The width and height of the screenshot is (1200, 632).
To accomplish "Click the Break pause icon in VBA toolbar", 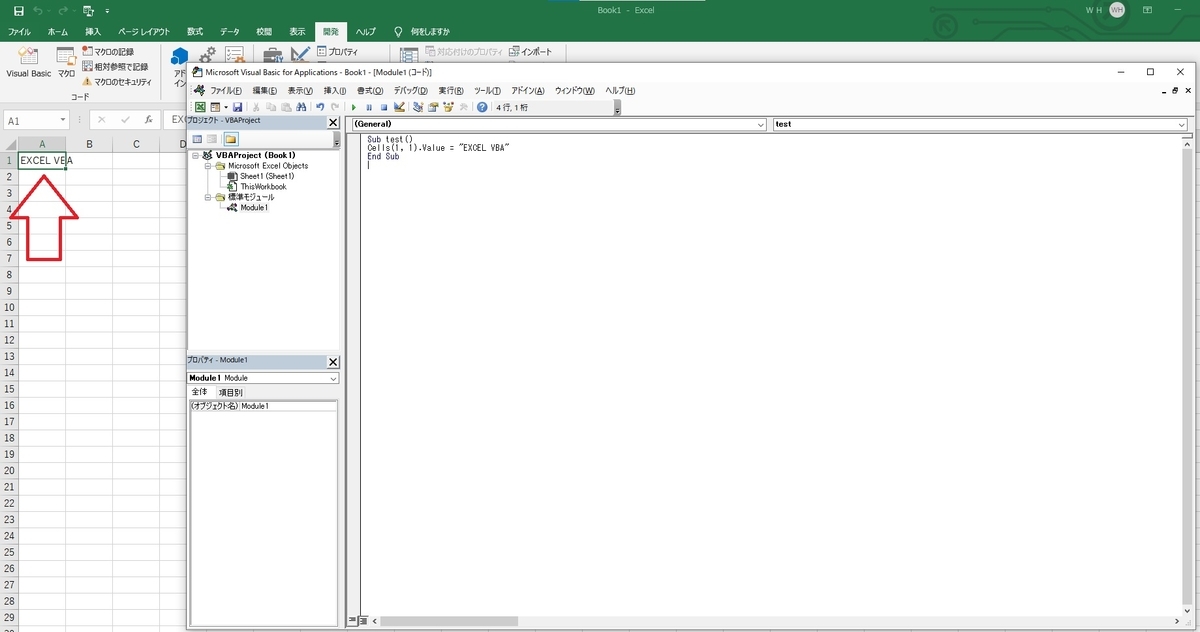I will (x=369, y=107).
